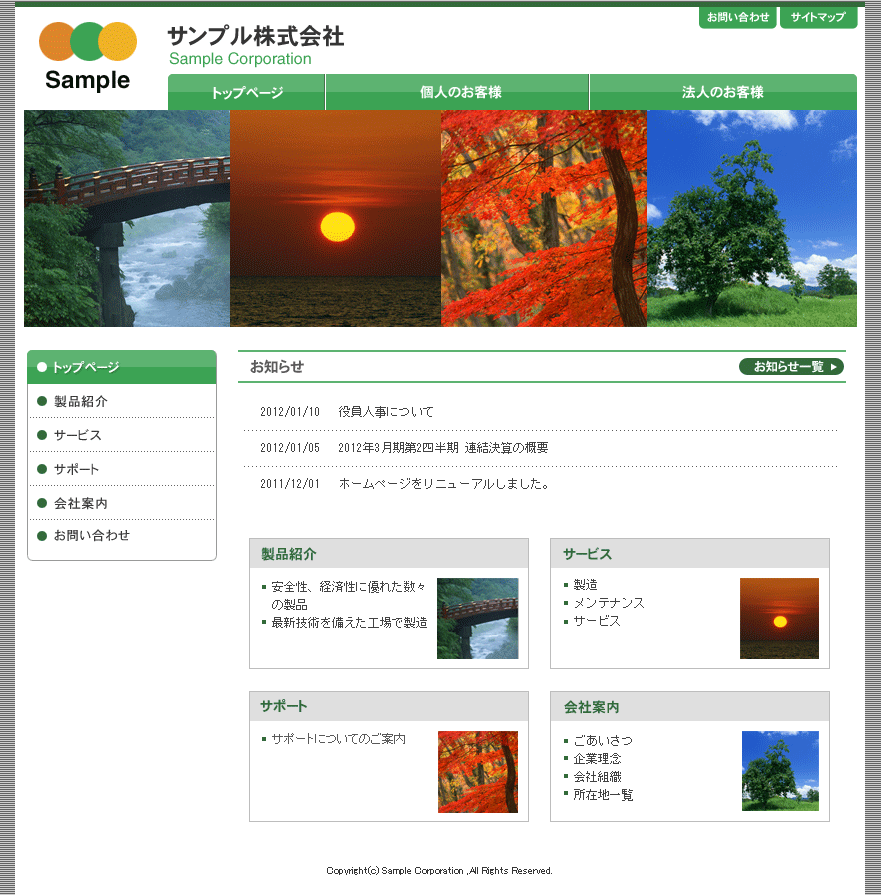This screenshot has width=881, height=895.
Task: Click the bridge thumbnail in 製品紹介
Action: [477, 618]
